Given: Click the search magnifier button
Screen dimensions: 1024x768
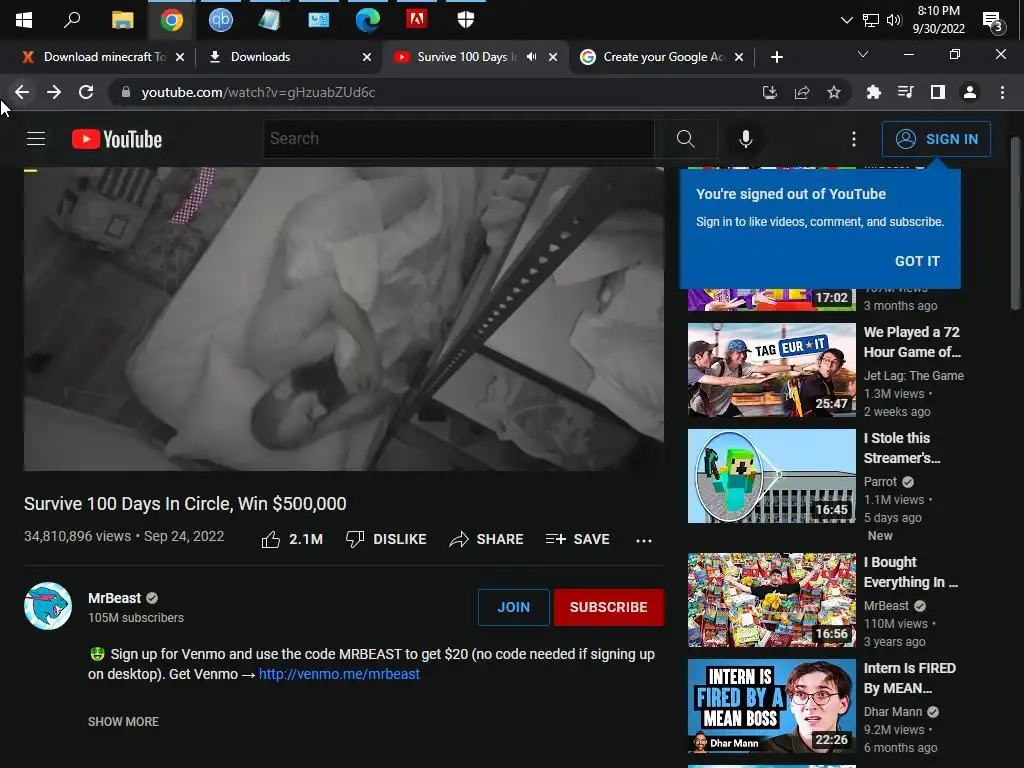Looking at the screenshot, I should coord(685,138).
